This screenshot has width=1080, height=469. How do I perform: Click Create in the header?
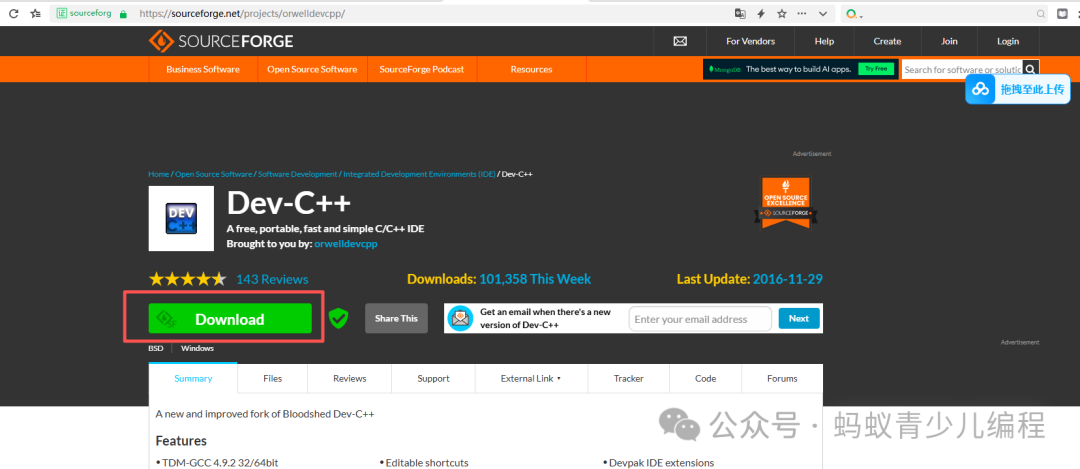point(887,41)
